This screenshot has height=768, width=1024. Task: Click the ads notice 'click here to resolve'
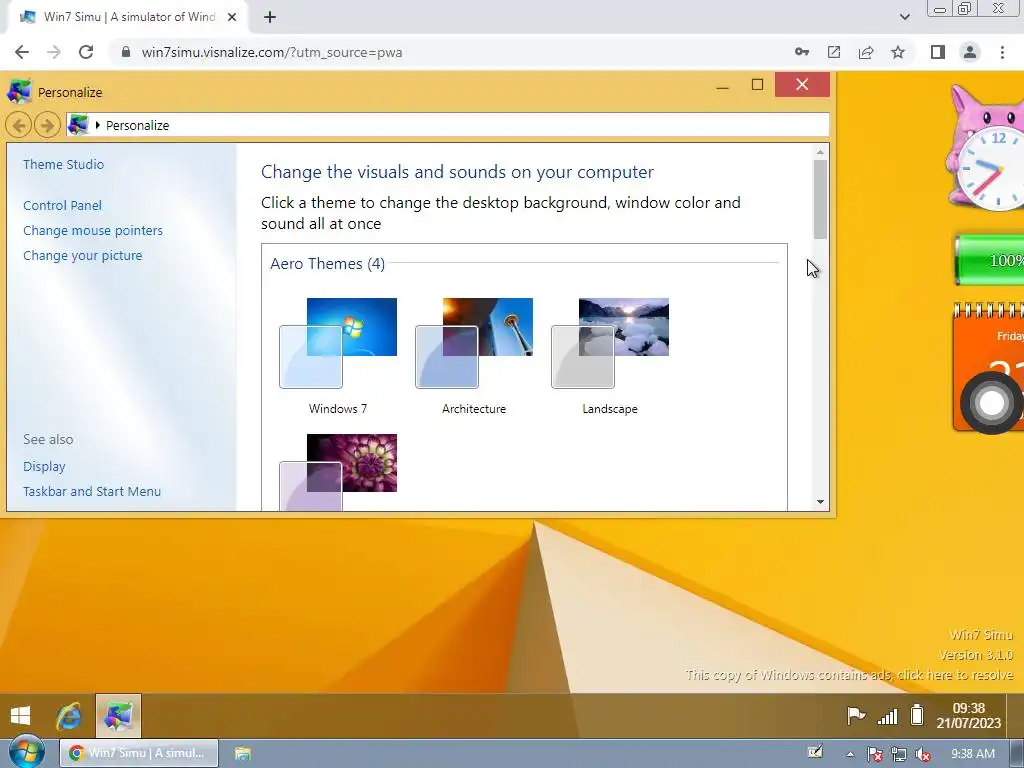(850, 675)
